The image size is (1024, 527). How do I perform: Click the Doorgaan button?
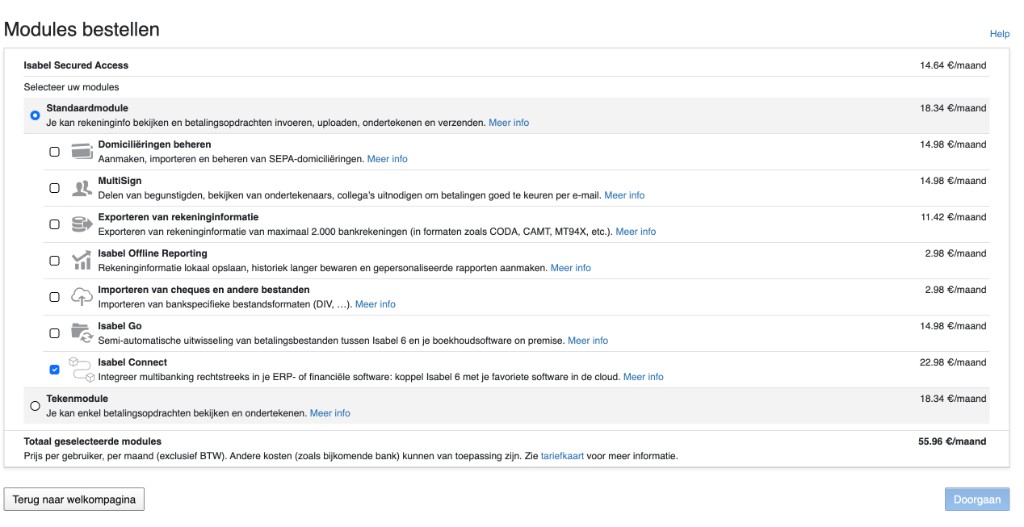[977, 500]
